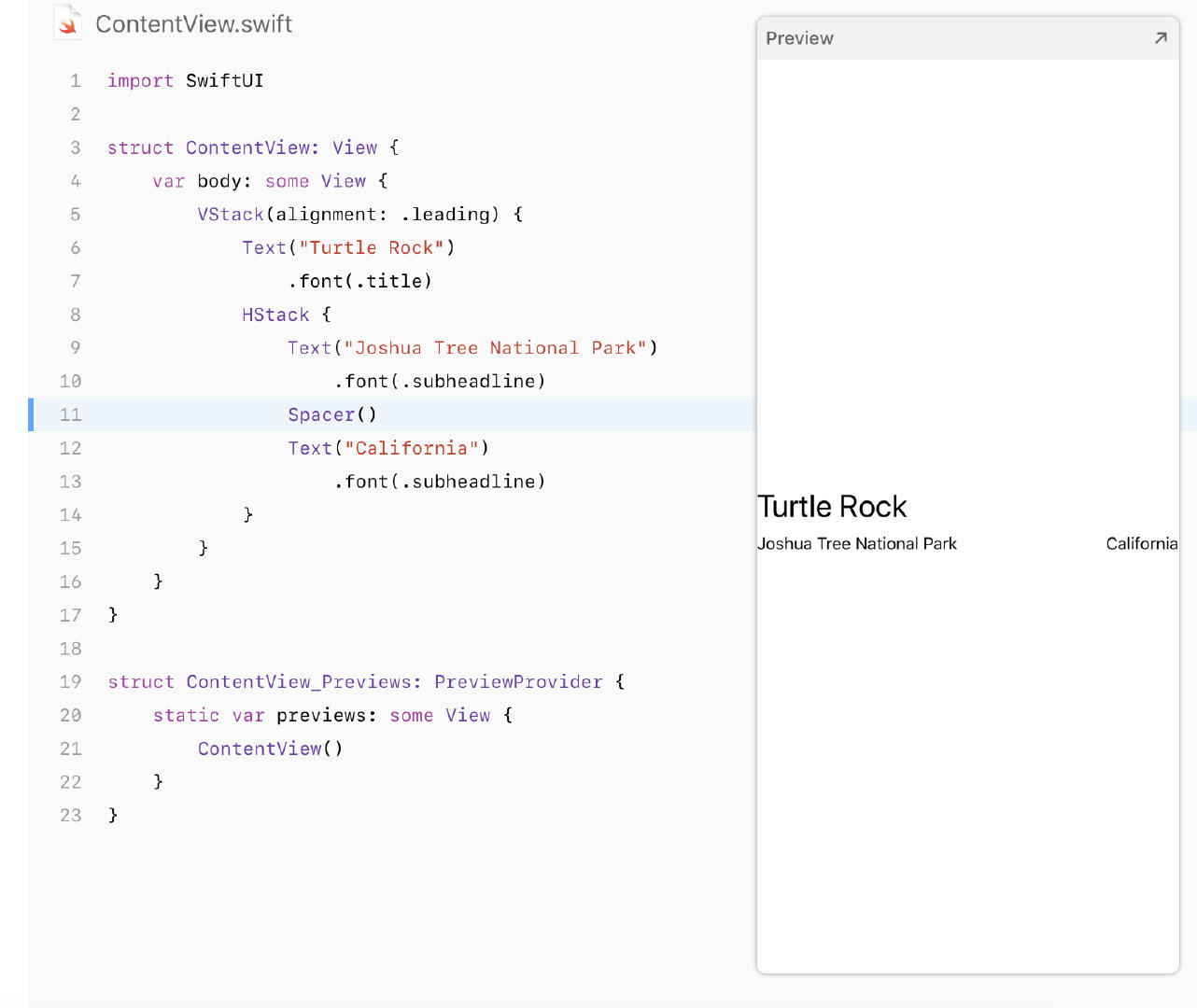Click ".font(.subheadline)" on line 13

[439, 482]
